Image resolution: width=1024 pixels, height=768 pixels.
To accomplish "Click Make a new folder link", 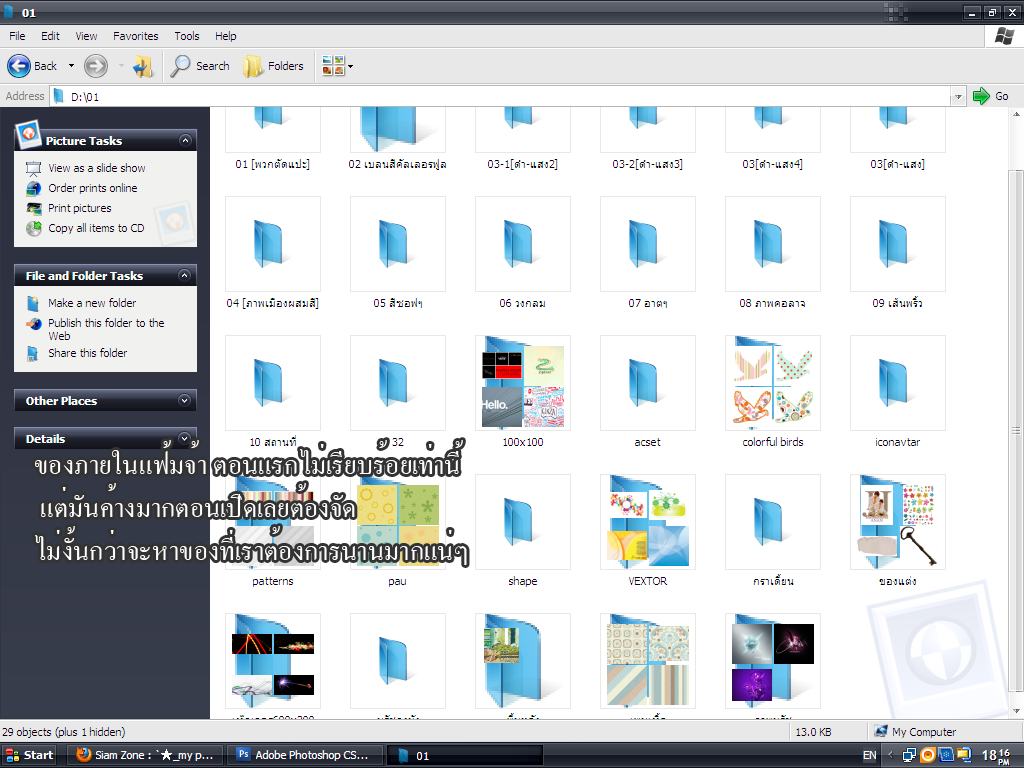I will click(x=92, y=303).
